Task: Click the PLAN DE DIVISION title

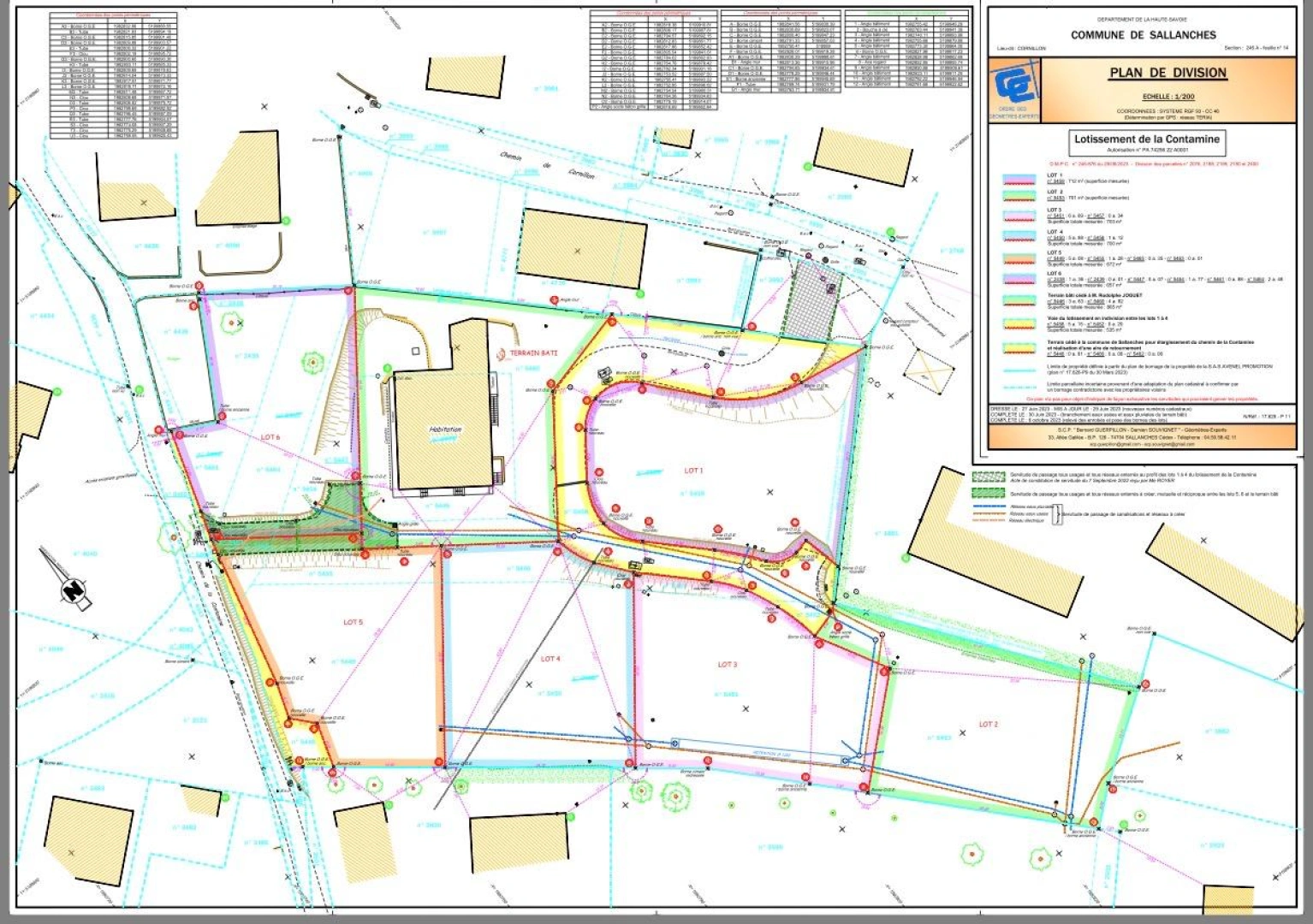Action: click(x=1167, y=73)
